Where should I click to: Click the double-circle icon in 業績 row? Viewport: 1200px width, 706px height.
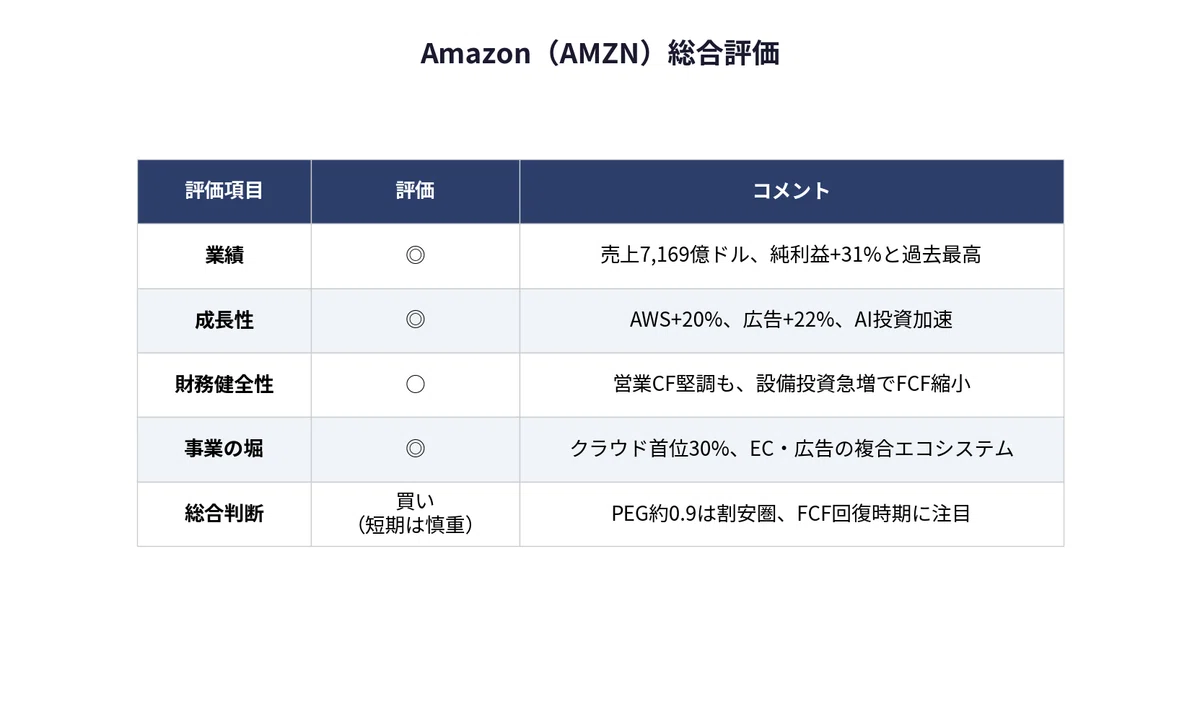tap(415, 255)
